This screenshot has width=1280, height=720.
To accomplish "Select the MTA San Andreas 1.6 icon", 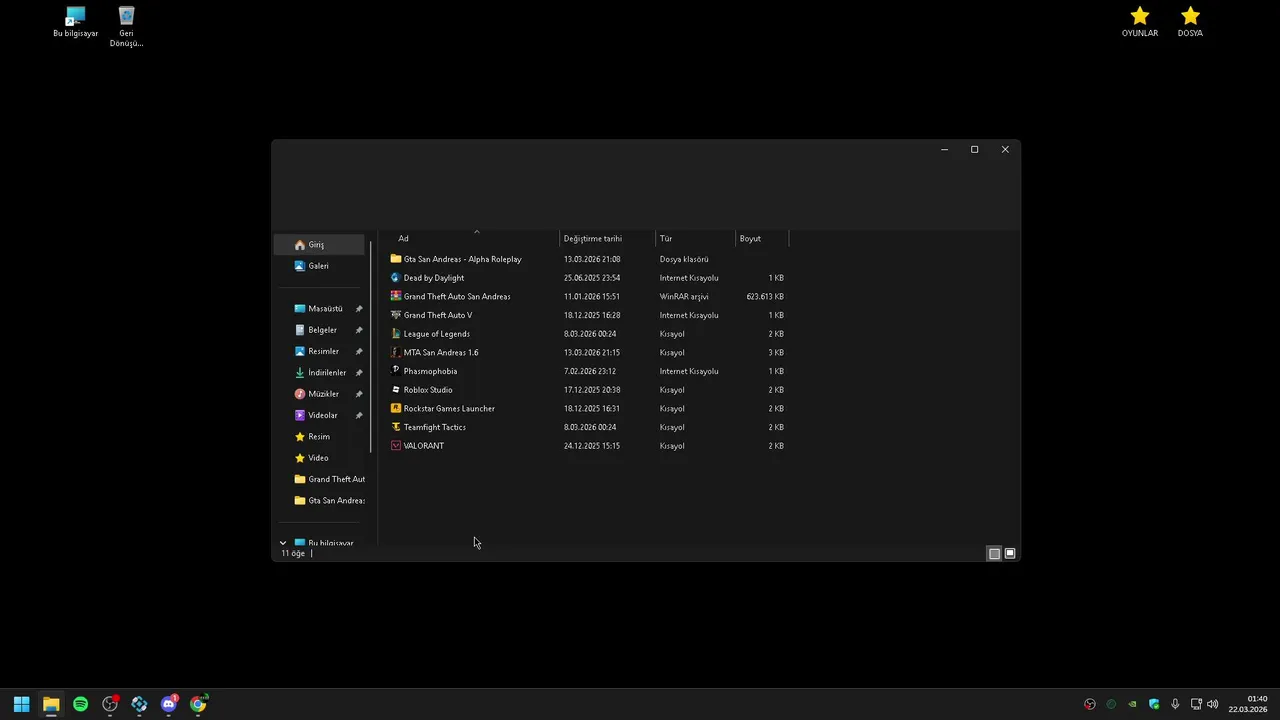I will point(396,352).
